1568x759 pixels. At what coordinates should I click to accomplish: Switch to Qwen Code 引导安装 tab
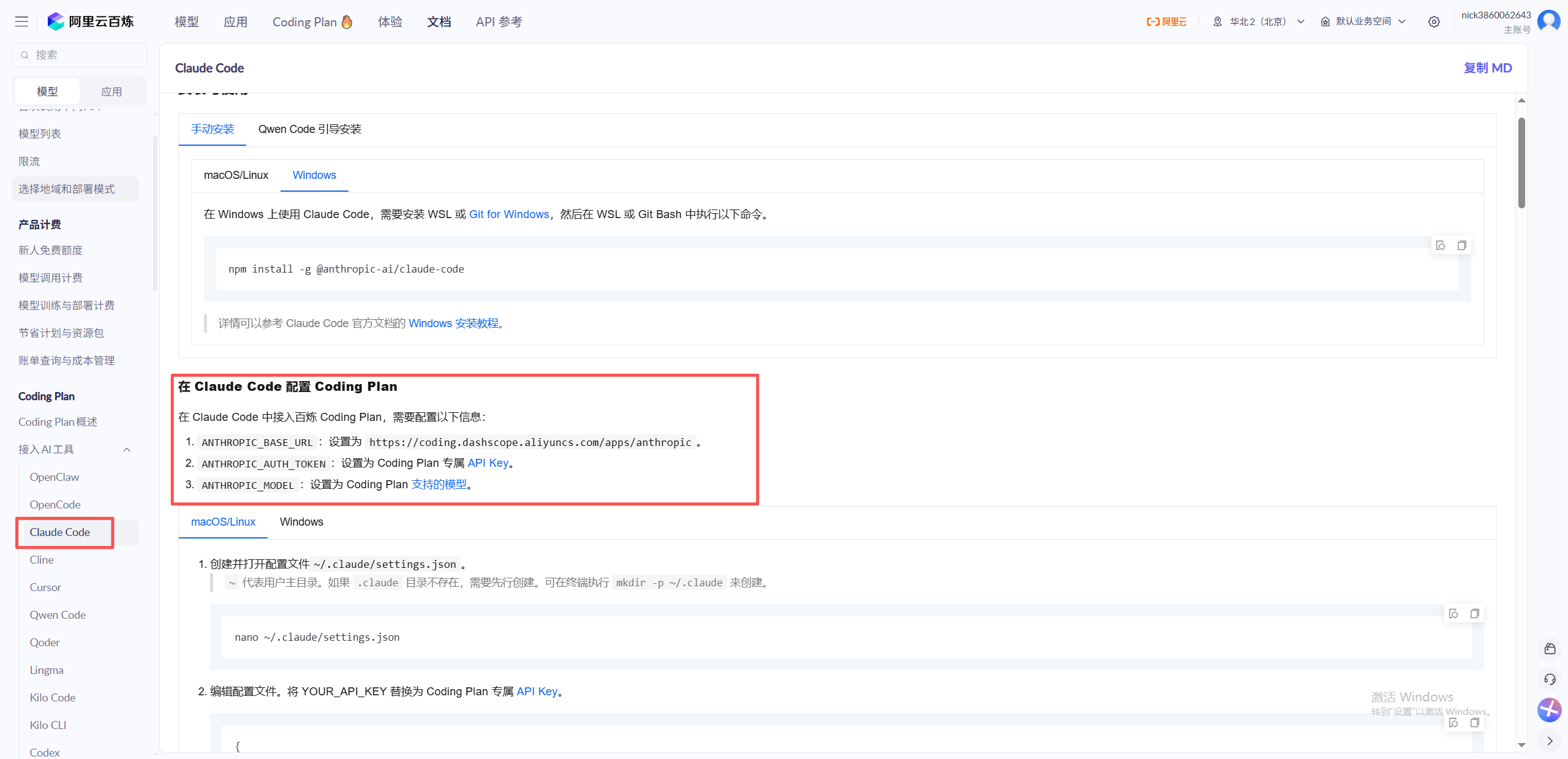[309, 129]
